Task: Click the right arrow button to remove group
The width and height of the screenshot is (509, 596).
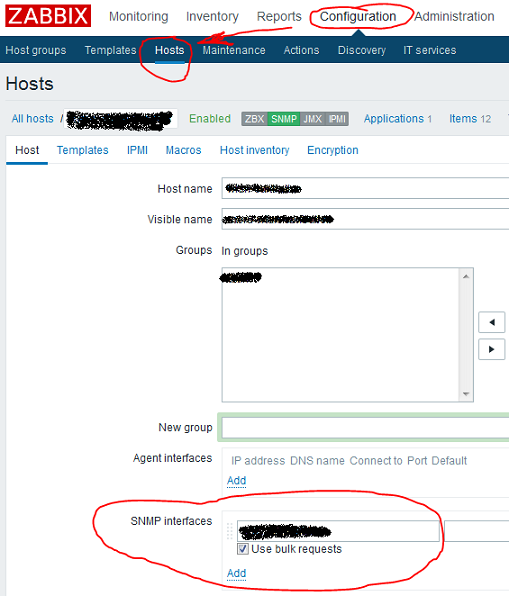Action: coord(492,349)
